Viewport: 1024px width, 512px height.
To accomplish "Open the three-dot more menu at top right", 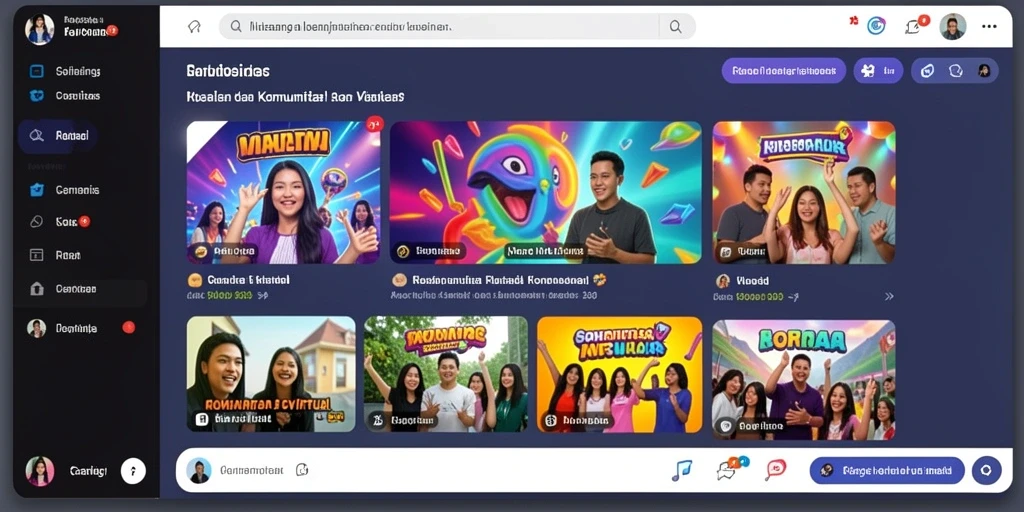I will click(989, 27).
